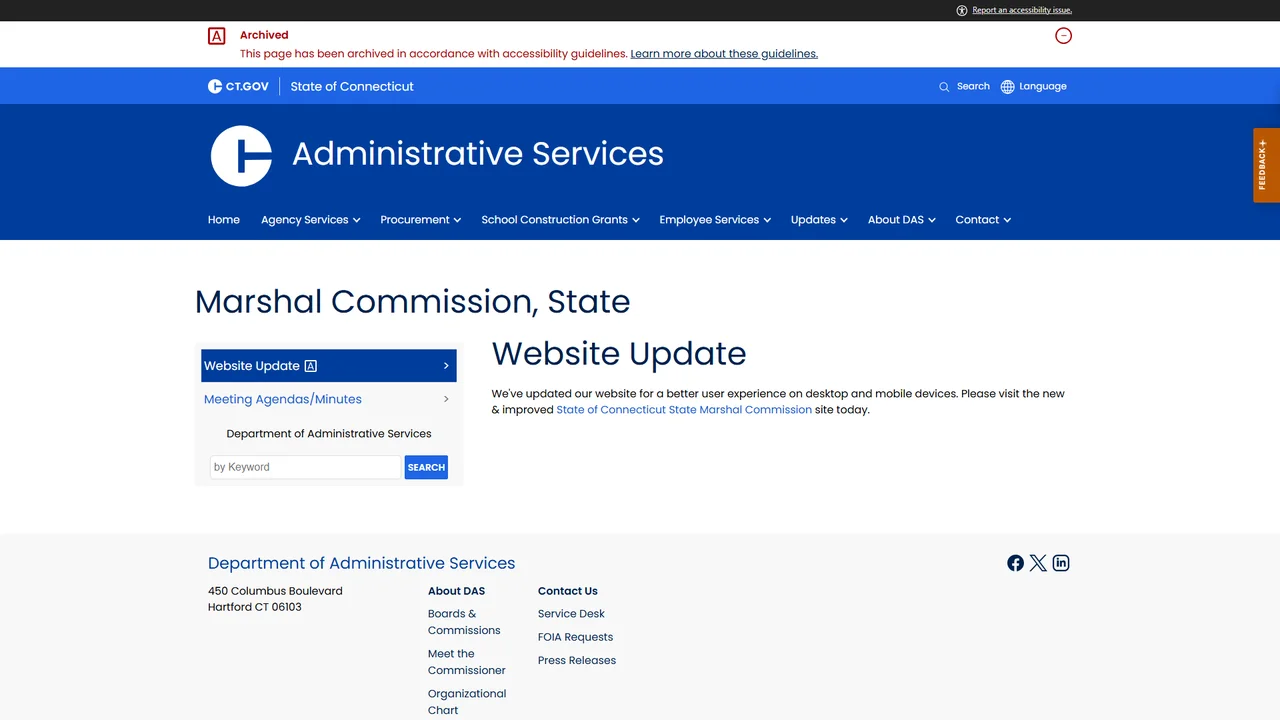1280x720 pixels.
Task: Expand the Agency Services dropdown menu
Action: coord(310,220)
